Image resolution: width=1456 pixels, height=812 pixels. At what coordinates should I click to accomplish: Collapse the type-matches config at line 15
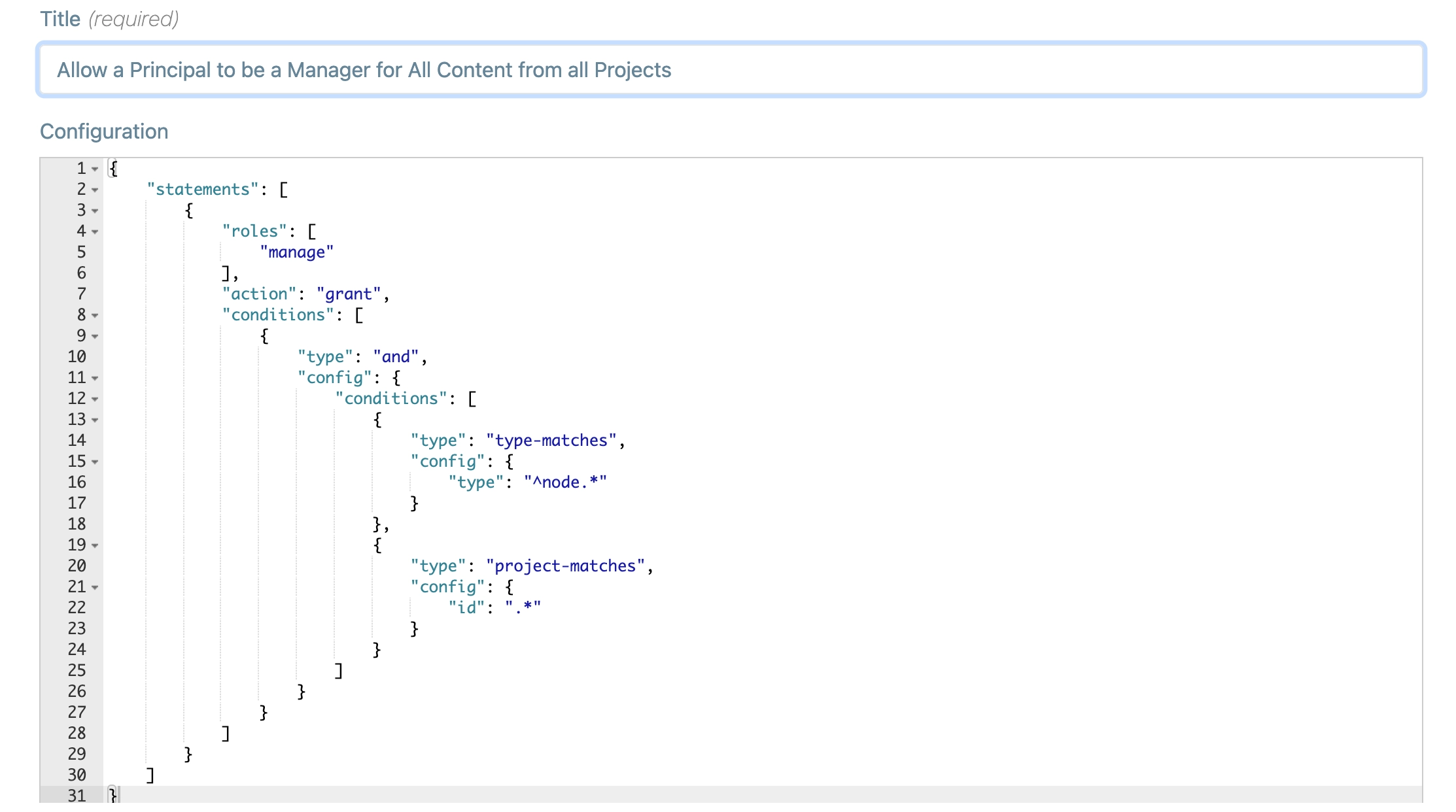(x=95, y=462)
